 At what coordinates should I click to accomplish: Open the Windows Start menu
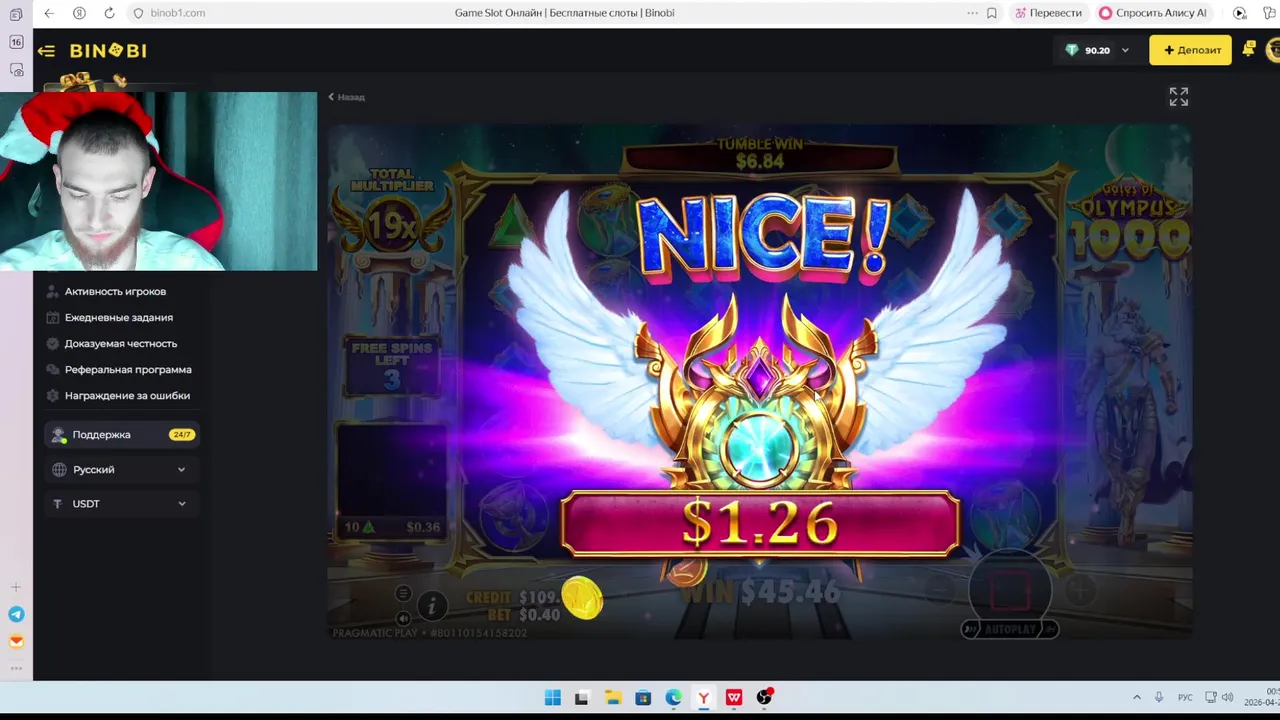pyautogui.click(x=552, y=697)
